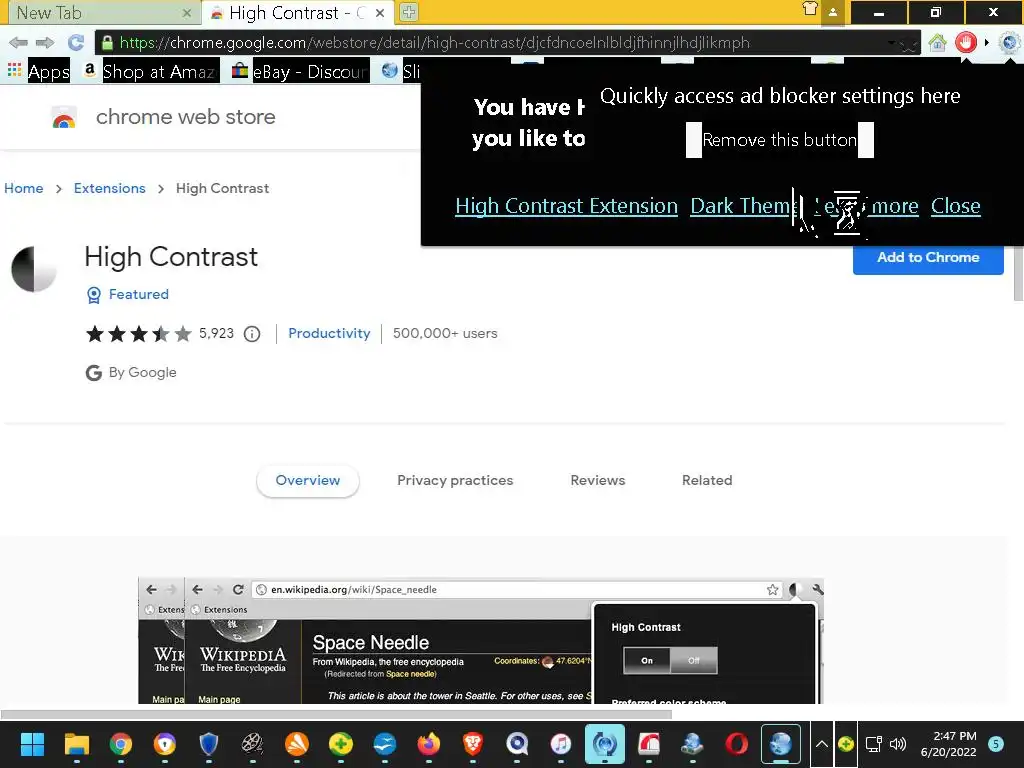
Task: Open the user profile icon in title bar
Action: coord(833,12)
